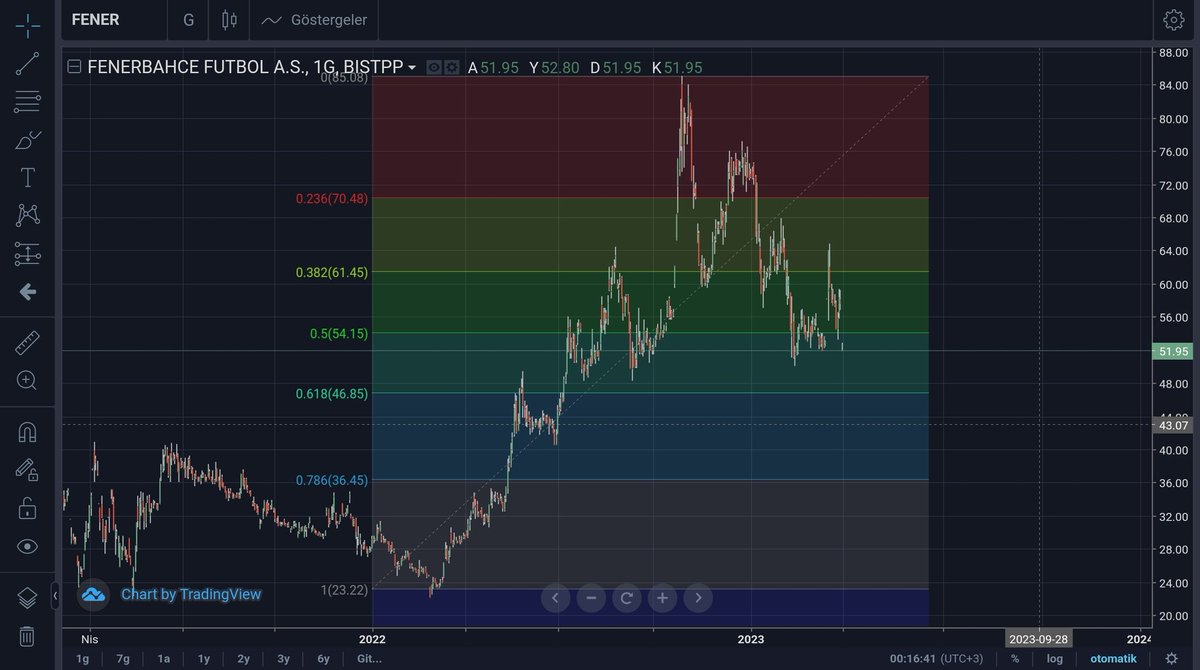
Task: Click the trash icon to remove drawings
Action: point(27,636)
